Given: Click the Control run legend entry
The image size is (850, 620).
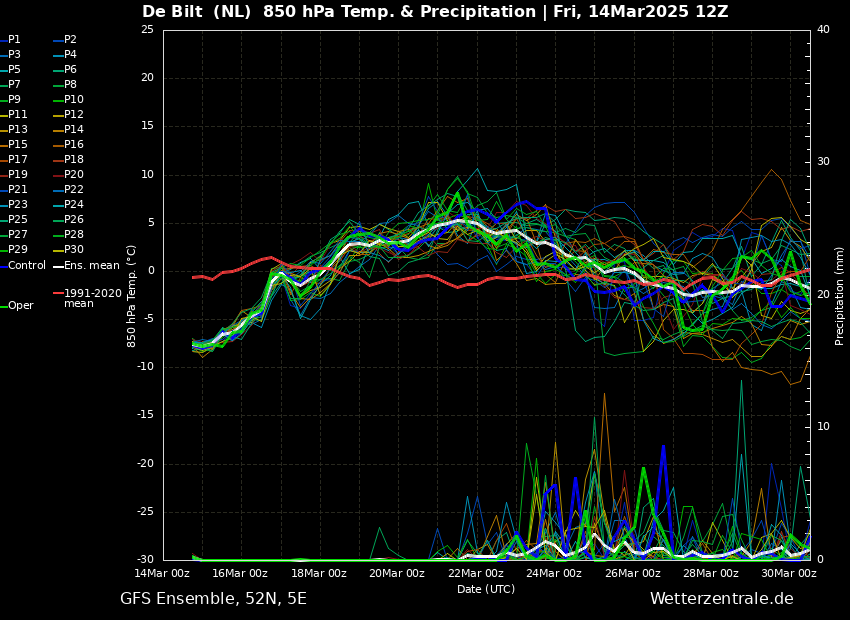Looking at the screenshot, I should [x=23, y=266].
